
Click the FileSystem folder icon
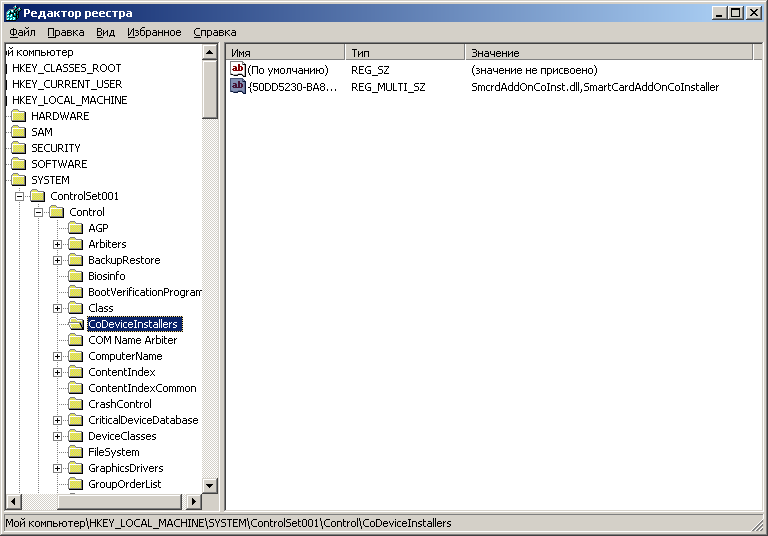[x=76, y=452]
